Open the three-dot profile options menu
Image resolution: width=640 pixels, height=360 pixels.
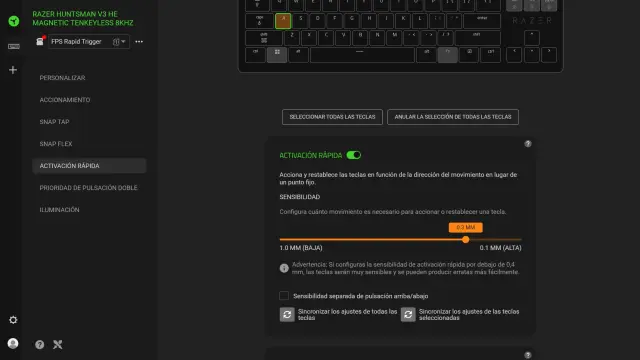[139, 42]
